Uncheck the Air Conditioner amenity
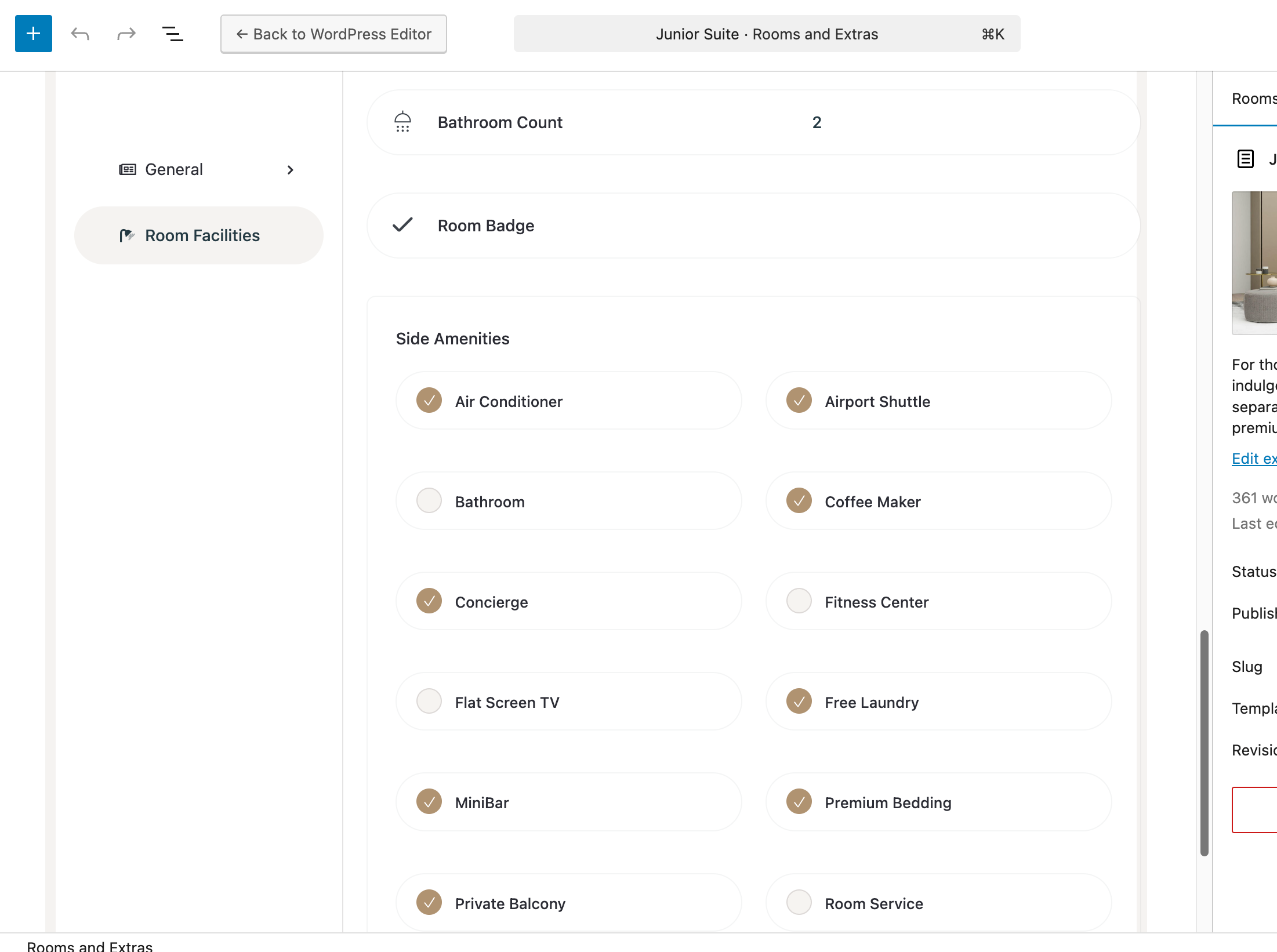This screenshot has width=1277, height=952. pyautogui.click(x=429, y=401)
